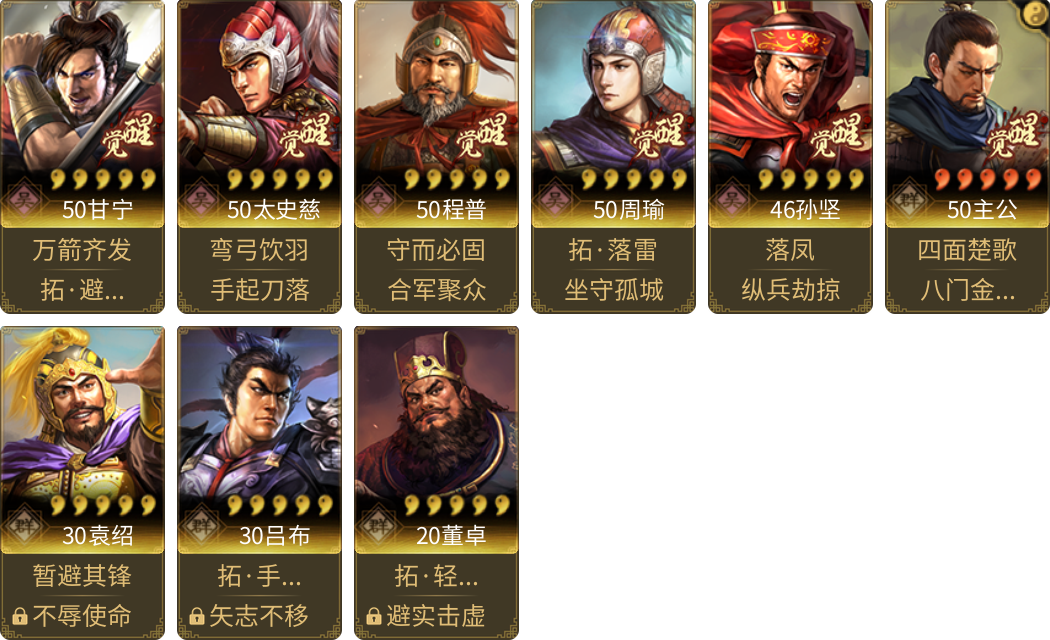Click the lock icon beside 矢志不移

click(197, 616)
